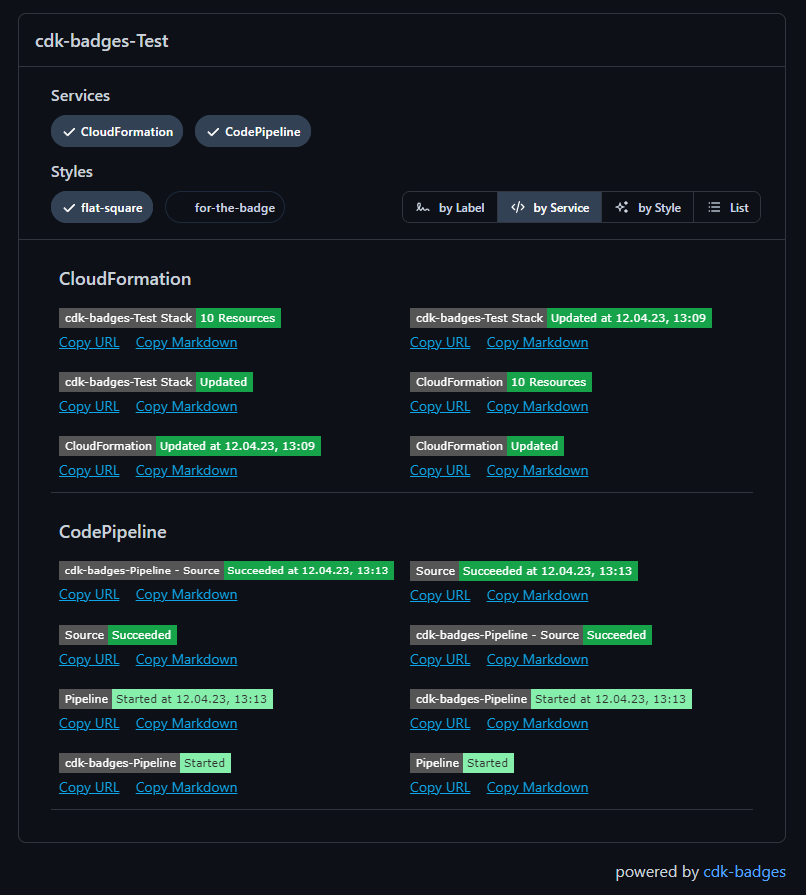The height and width of the screenshot is (895, 806).
Task: Copy URL for cdk-badges-Test Stack 10 Resources badge
Action: pos(89,342)
